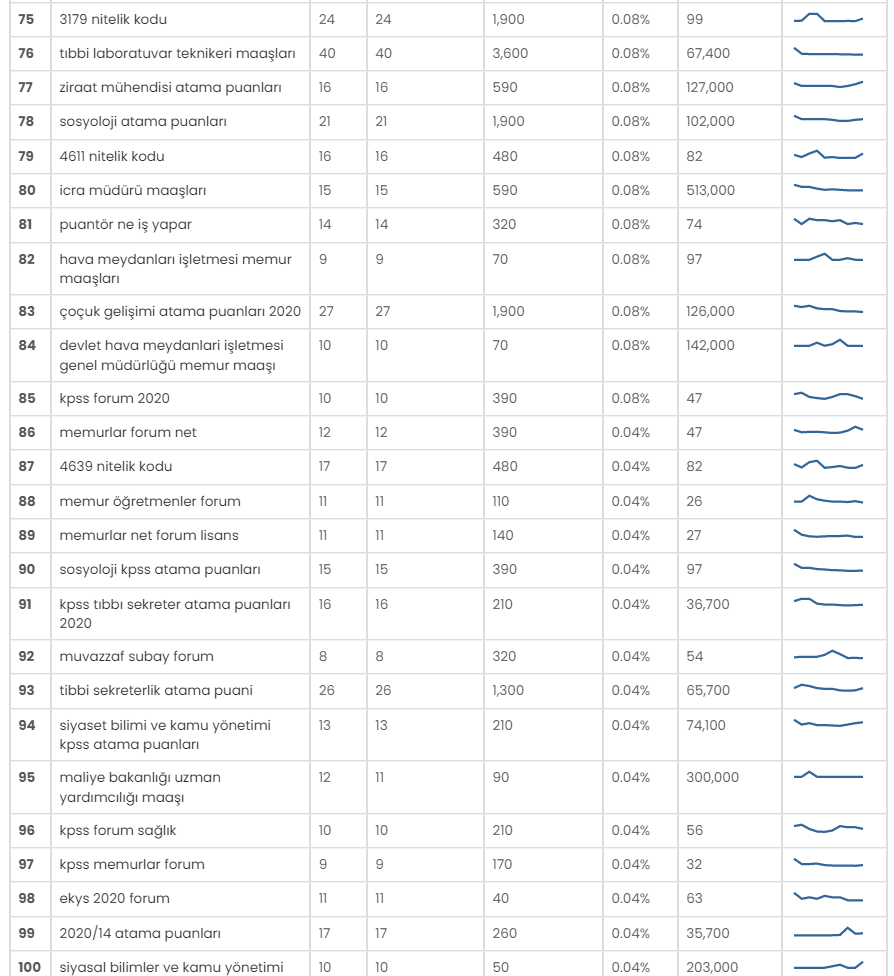Open the sparkline for 'memurlar forum net'
The width and height of the screenshot is (894, 976).
pos(828,430)
